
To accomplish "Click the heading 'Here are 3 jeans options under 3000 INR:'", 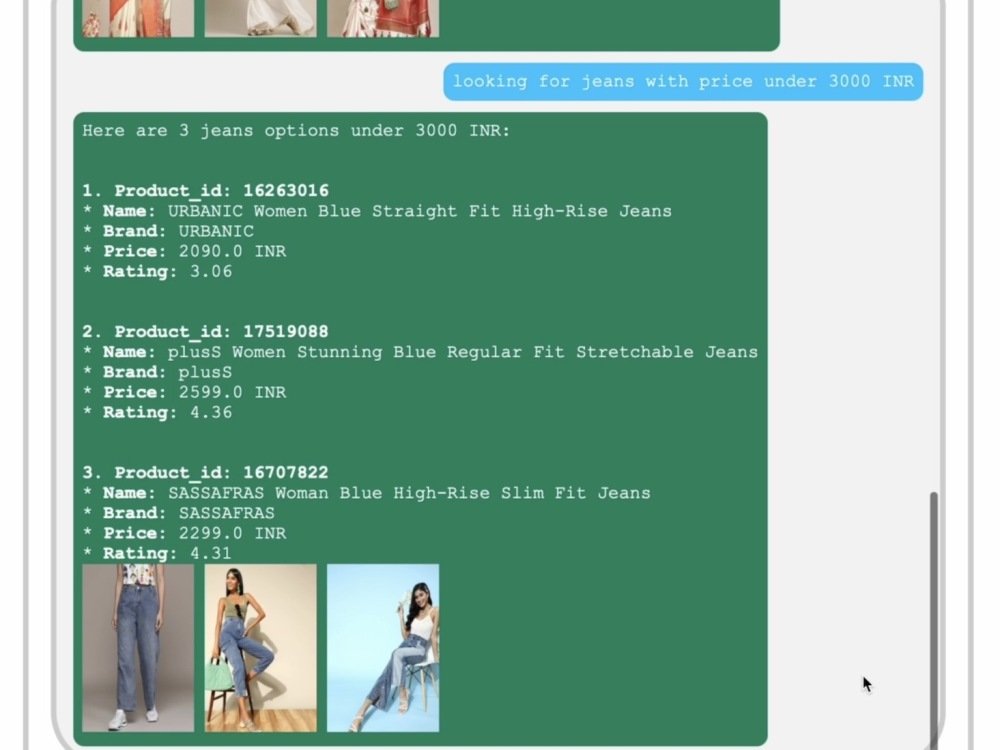I will [296, 131].
